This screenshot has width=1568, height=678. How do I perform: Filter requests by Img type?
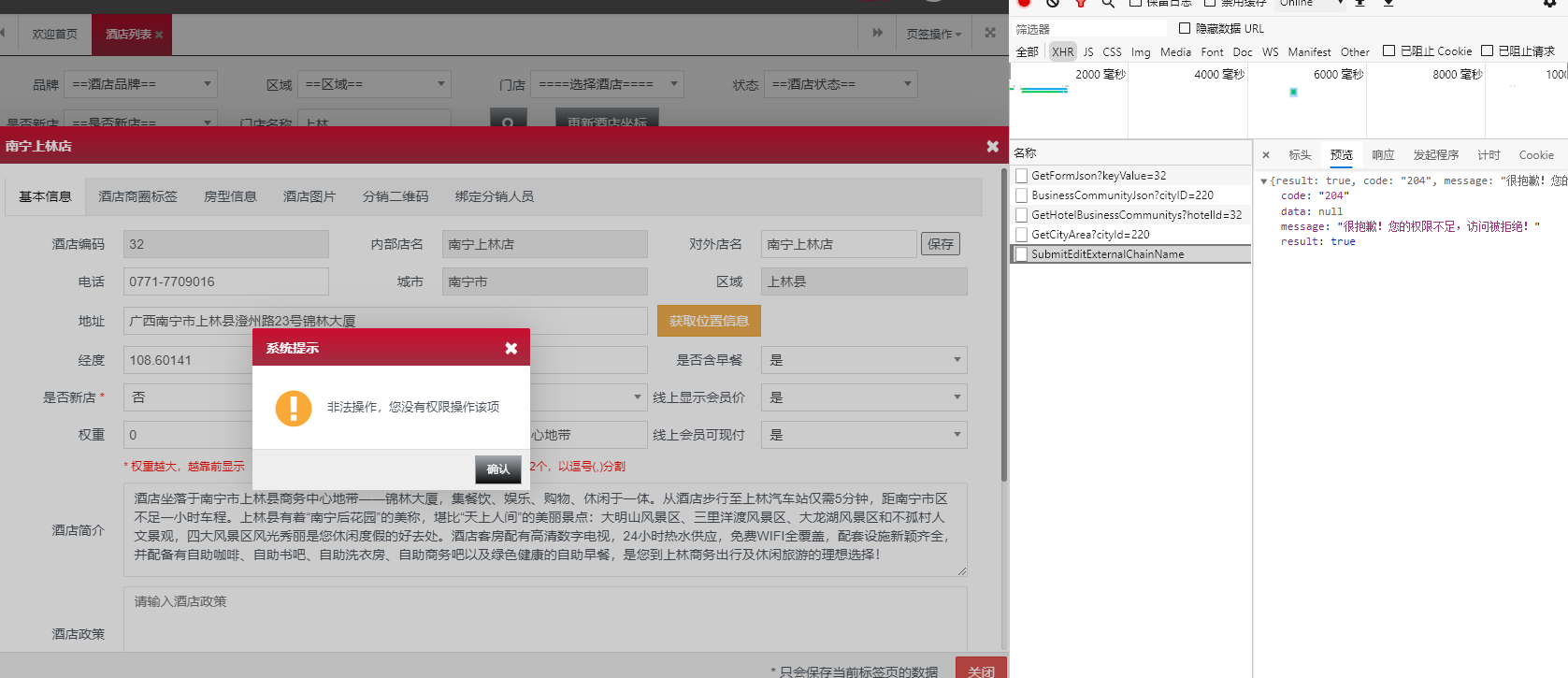coord(1141,51)
